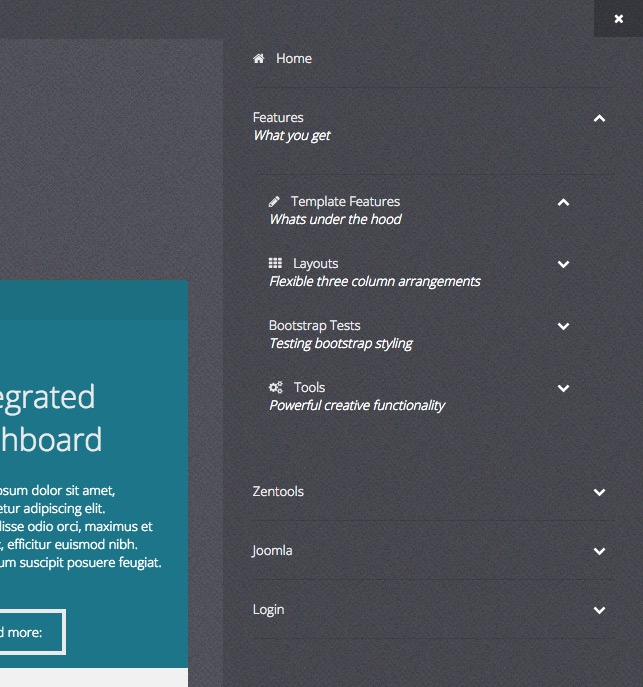Expand the Layouts submenu arrow
Viewport: 643px width, 687px height.
point(563,265)
